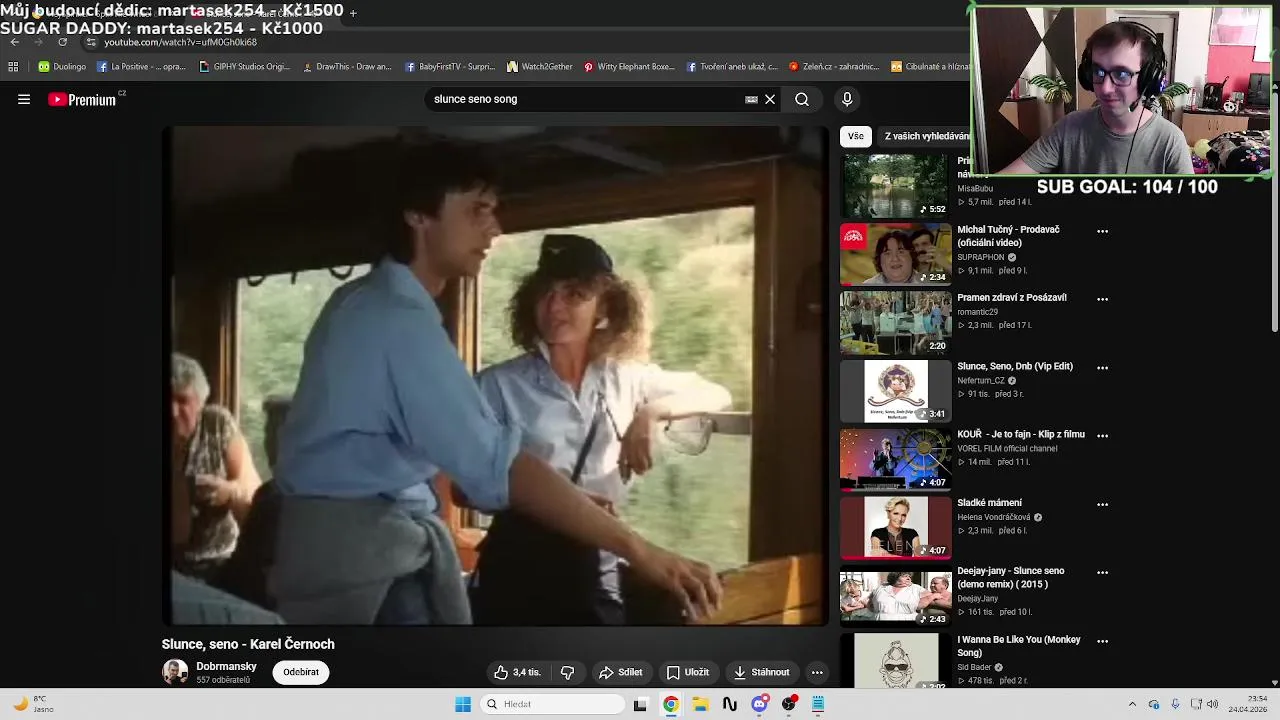
Task: Open 'Slunce, Seno, Dnb (Vip Edit)' thumbnail
Action: point(896,391)
